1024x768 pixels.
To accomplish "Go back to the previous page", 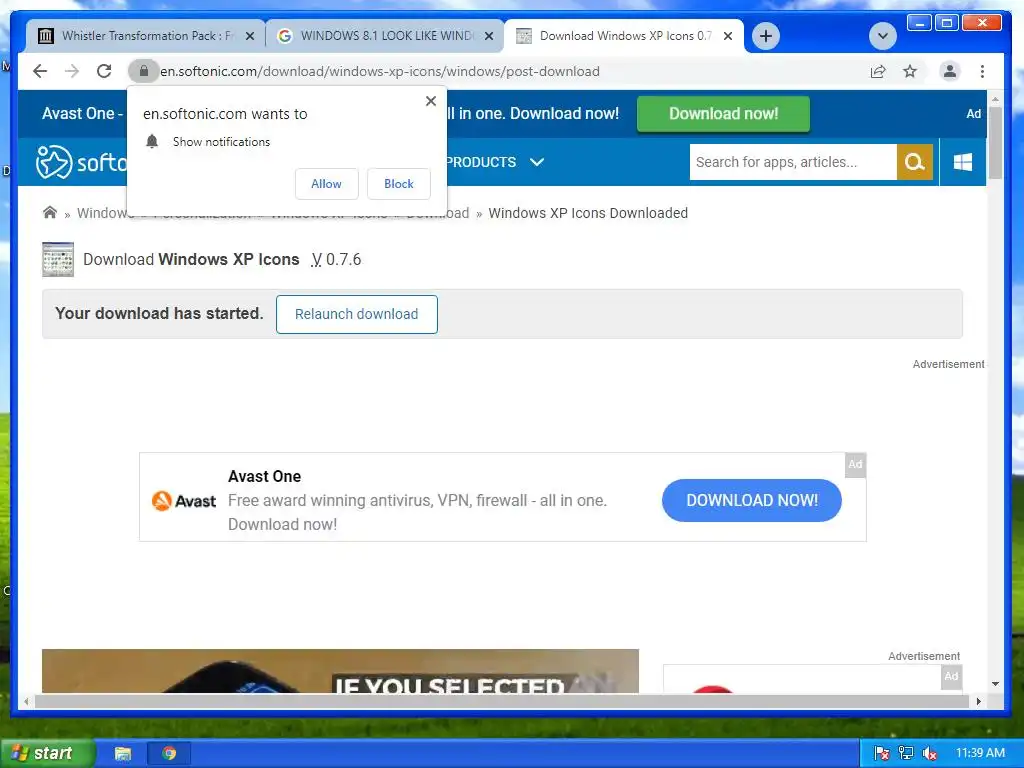I will [x=40, y=71].
